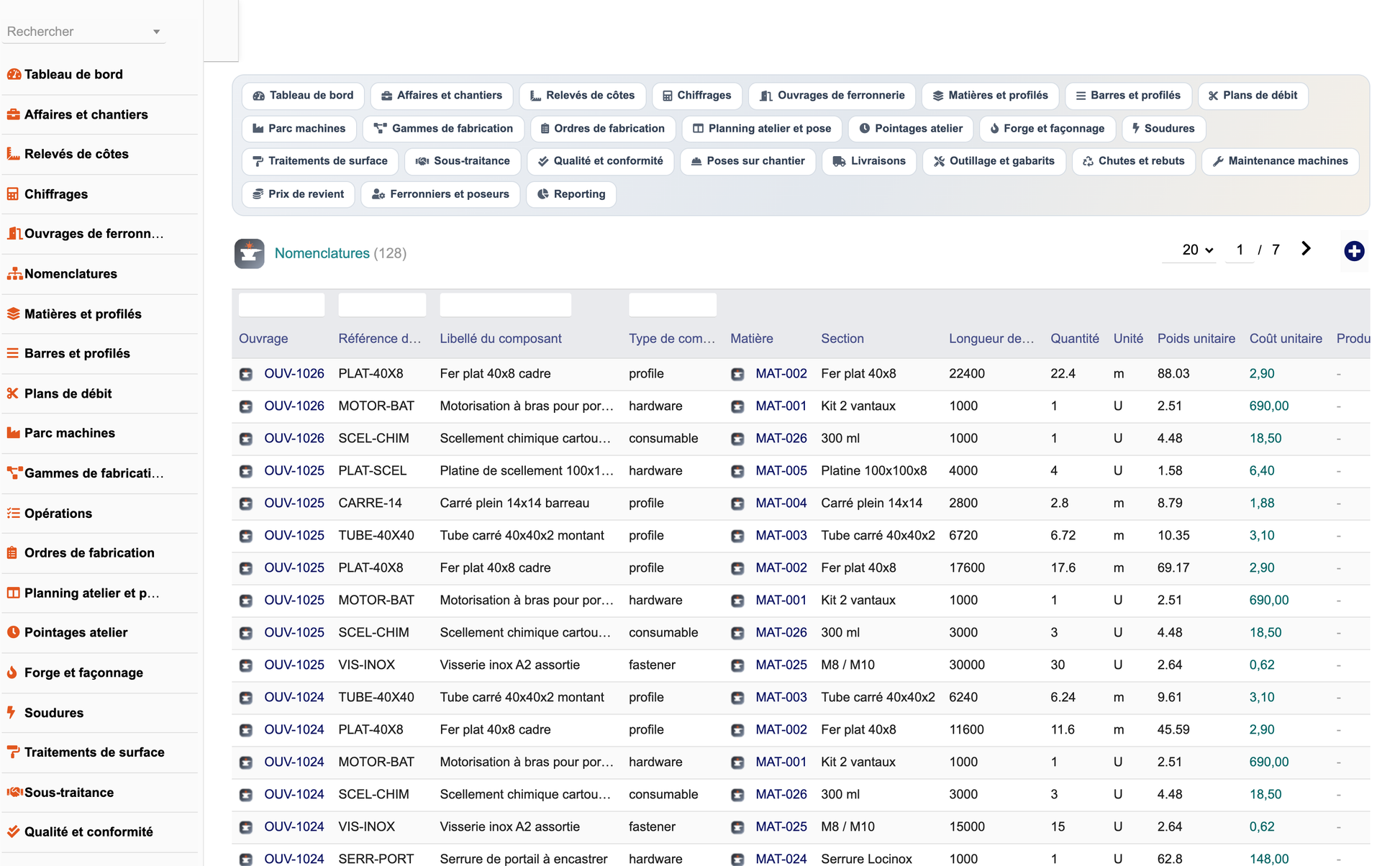
Task: Open Outillage et gabarits tab
Action: 994,161
